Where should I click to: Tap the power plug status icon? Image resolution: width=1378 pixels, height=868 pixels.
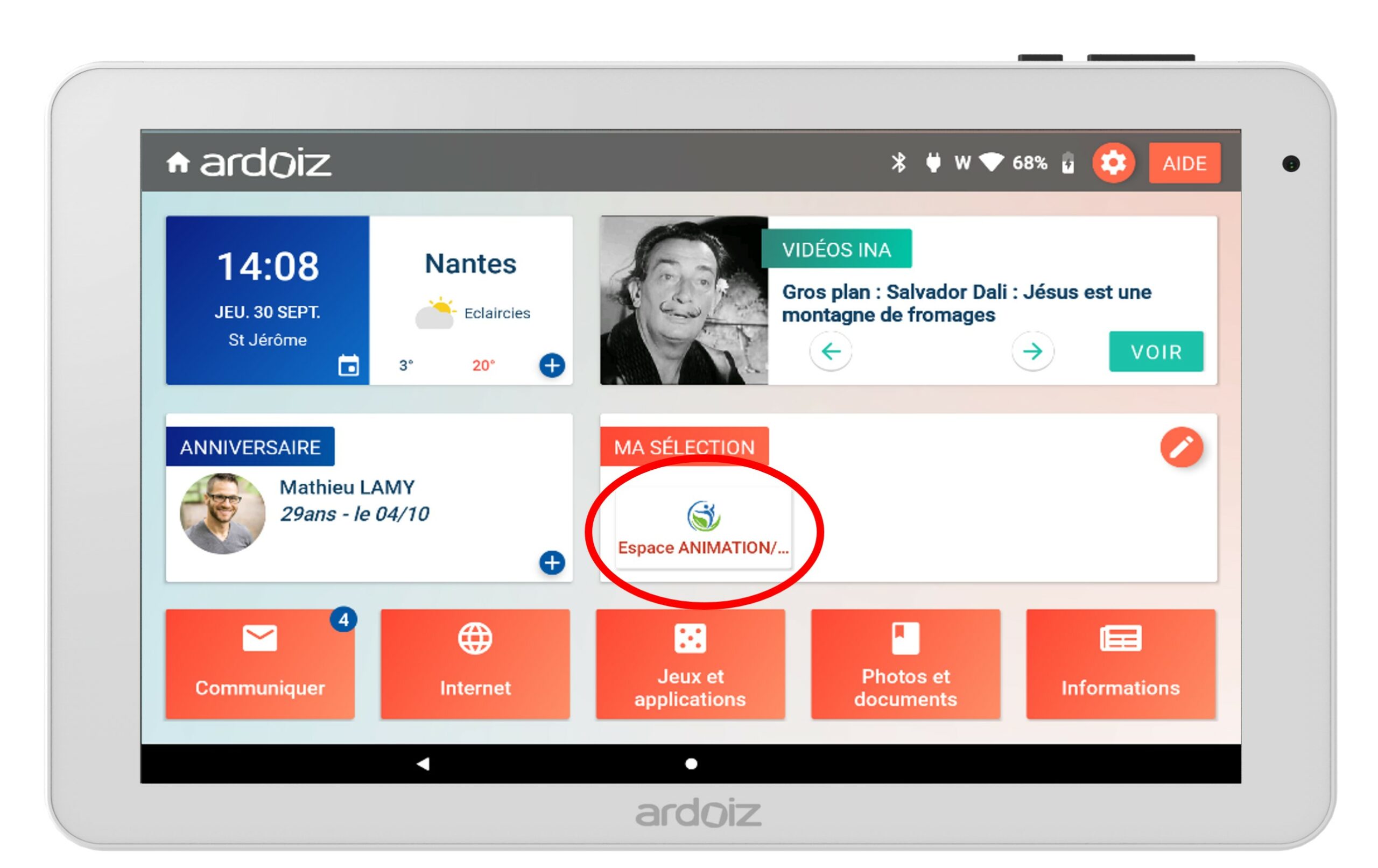tap(933, 163)
